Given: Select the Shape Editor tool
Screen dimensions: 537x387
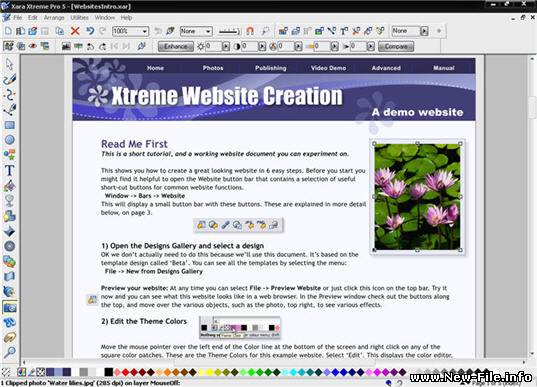Looking at the screenshot, I should click(9, 95).
